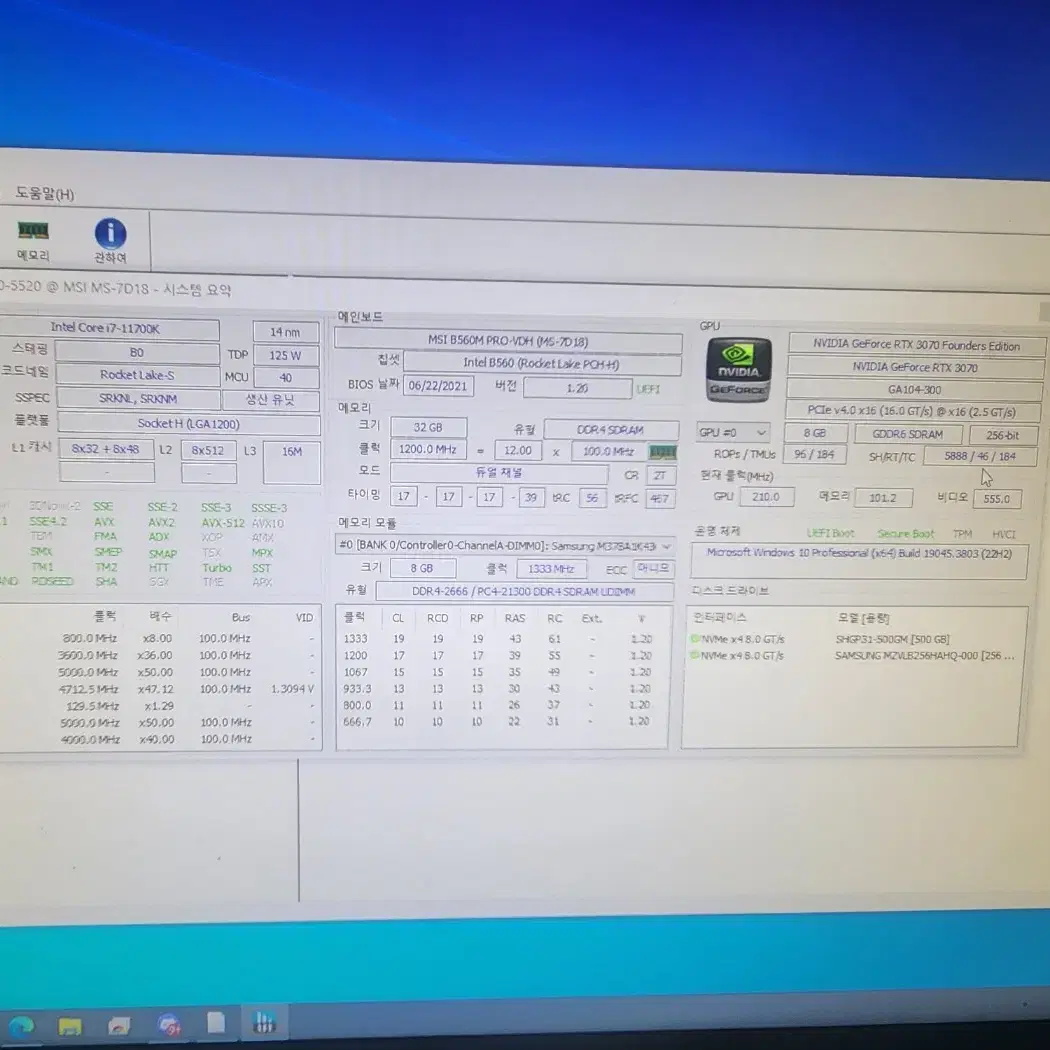The image size is (1050, 1050).
Task: Click the memory multiplier 12.00 value
Action: pyautogui.click(x=518, y=451)
